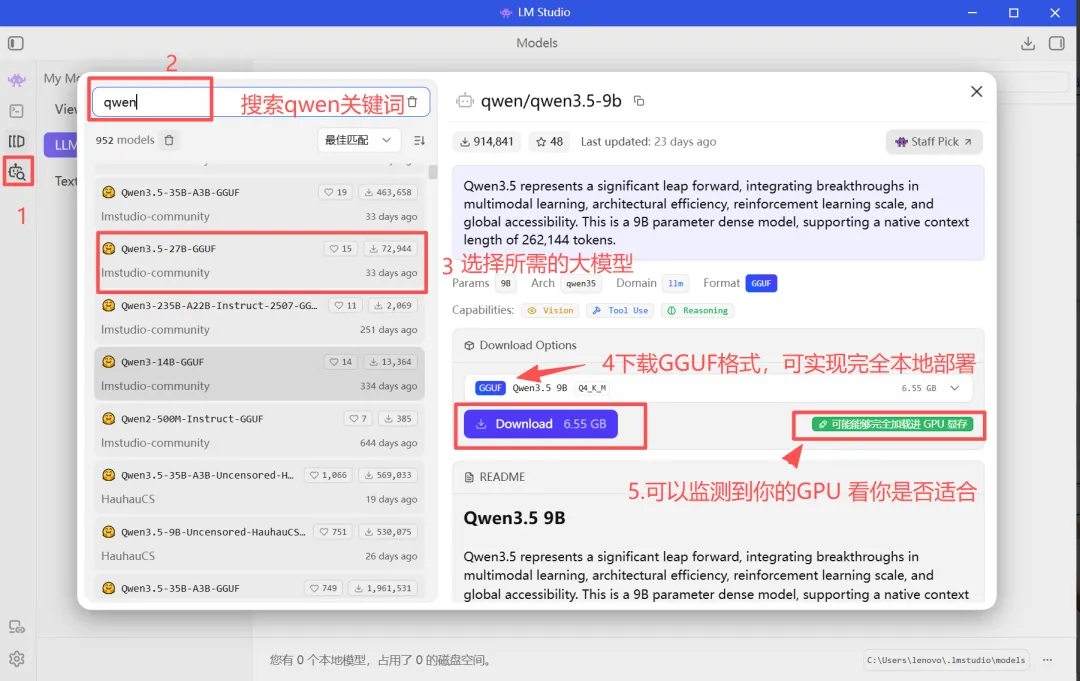Click the 952 models count label
The width and height of the screenshot is (1080, 681).
pos(125,140)
